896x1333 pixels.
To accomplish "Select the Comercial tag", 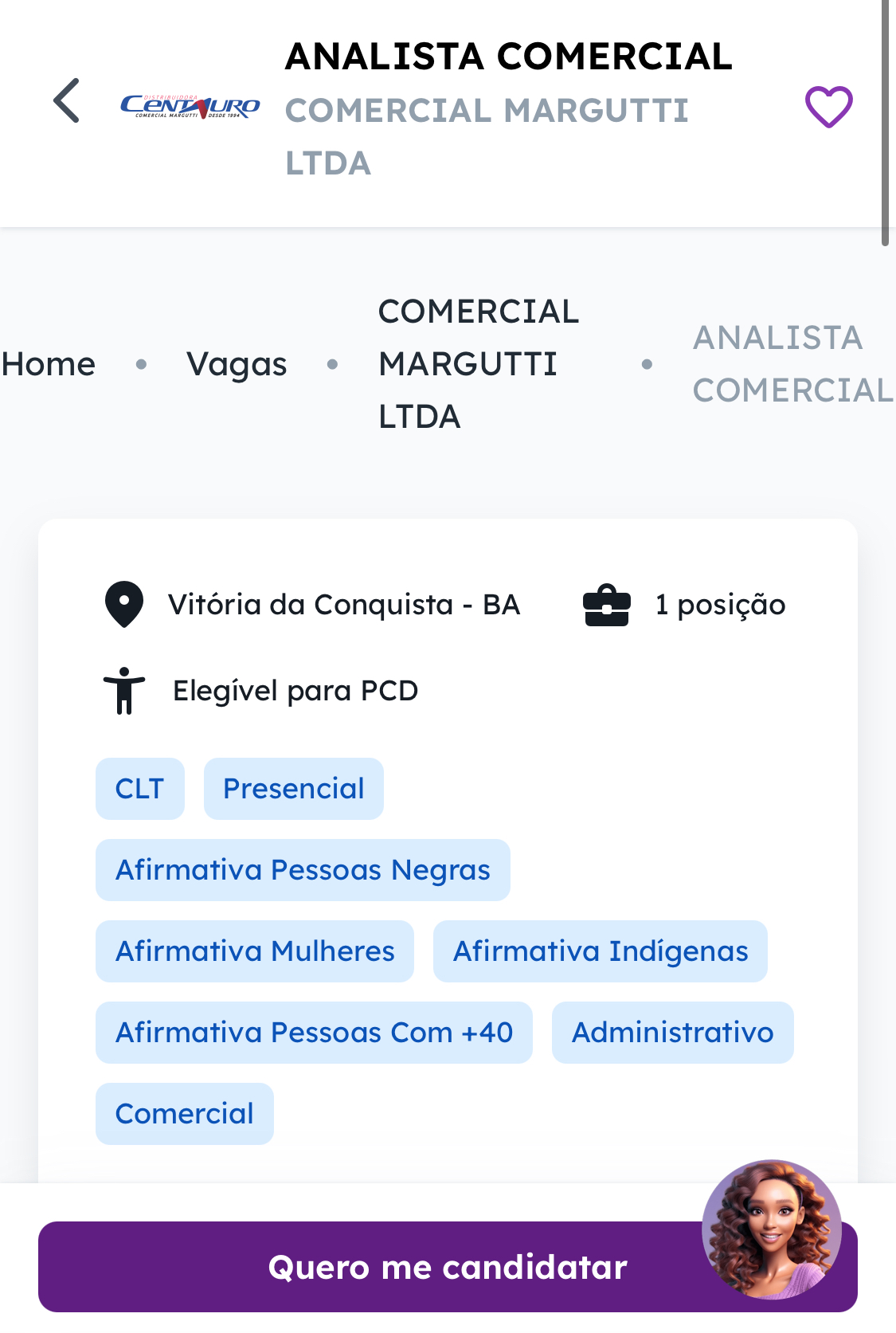I will pyautogui.click(x=185, y=1114).
